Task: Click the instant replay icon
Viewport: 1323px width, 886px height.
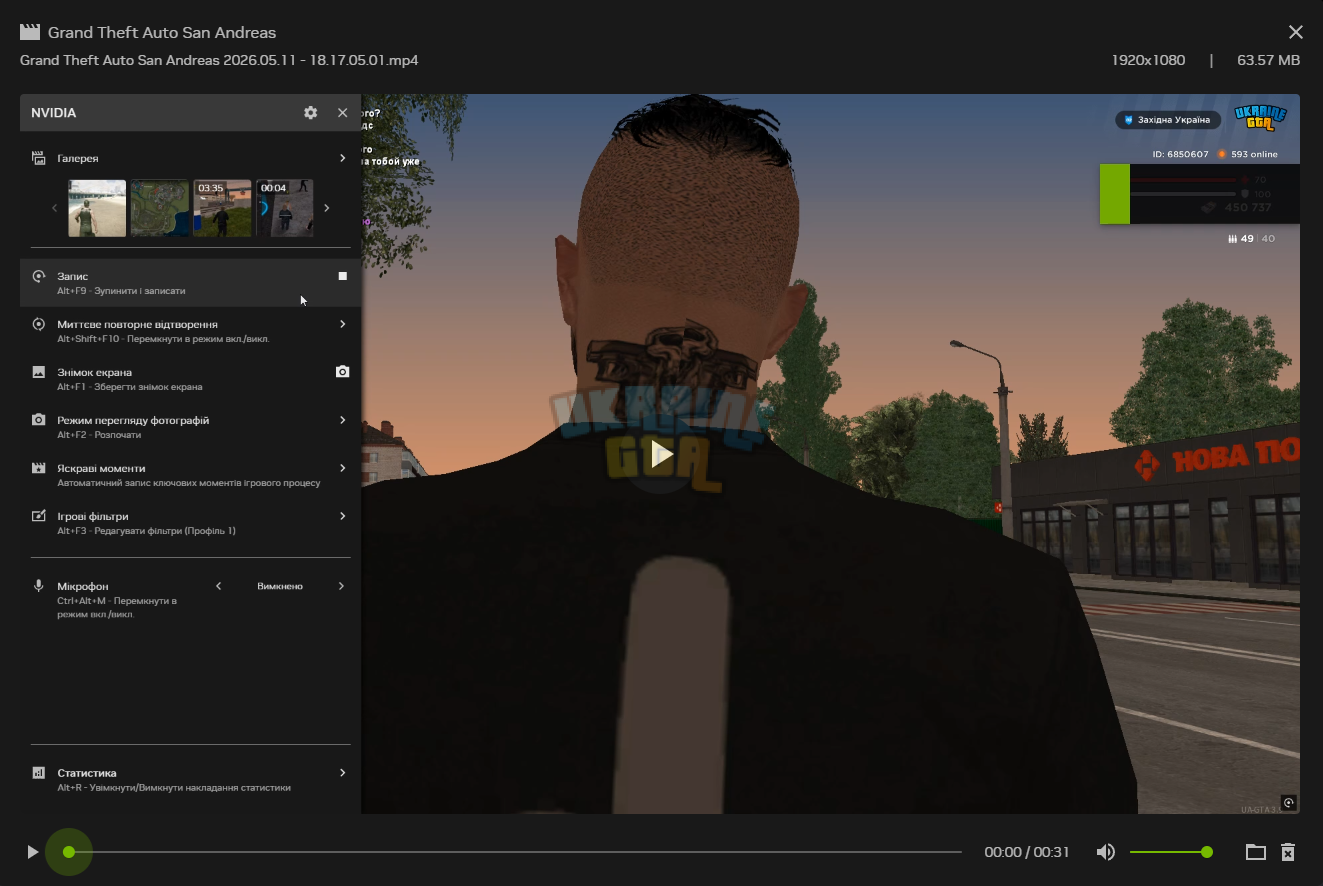Action: [x=39, y=324]
